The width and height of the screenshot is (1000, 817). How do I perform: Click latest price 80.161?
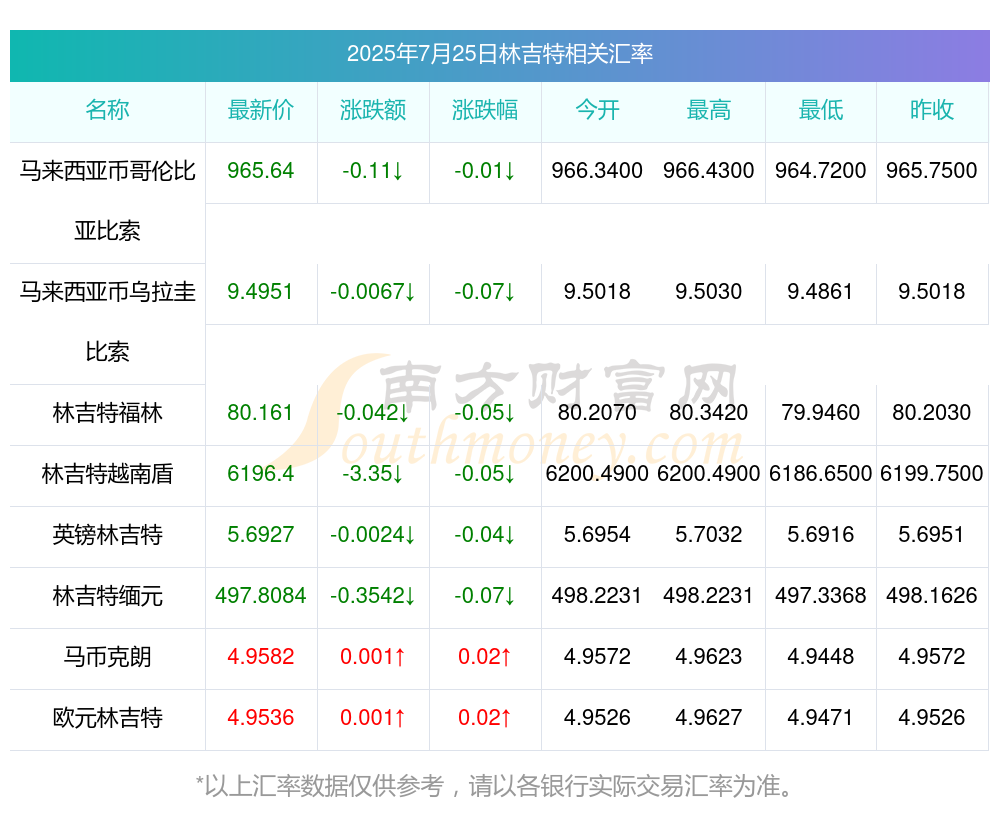(x=261, y=413)
